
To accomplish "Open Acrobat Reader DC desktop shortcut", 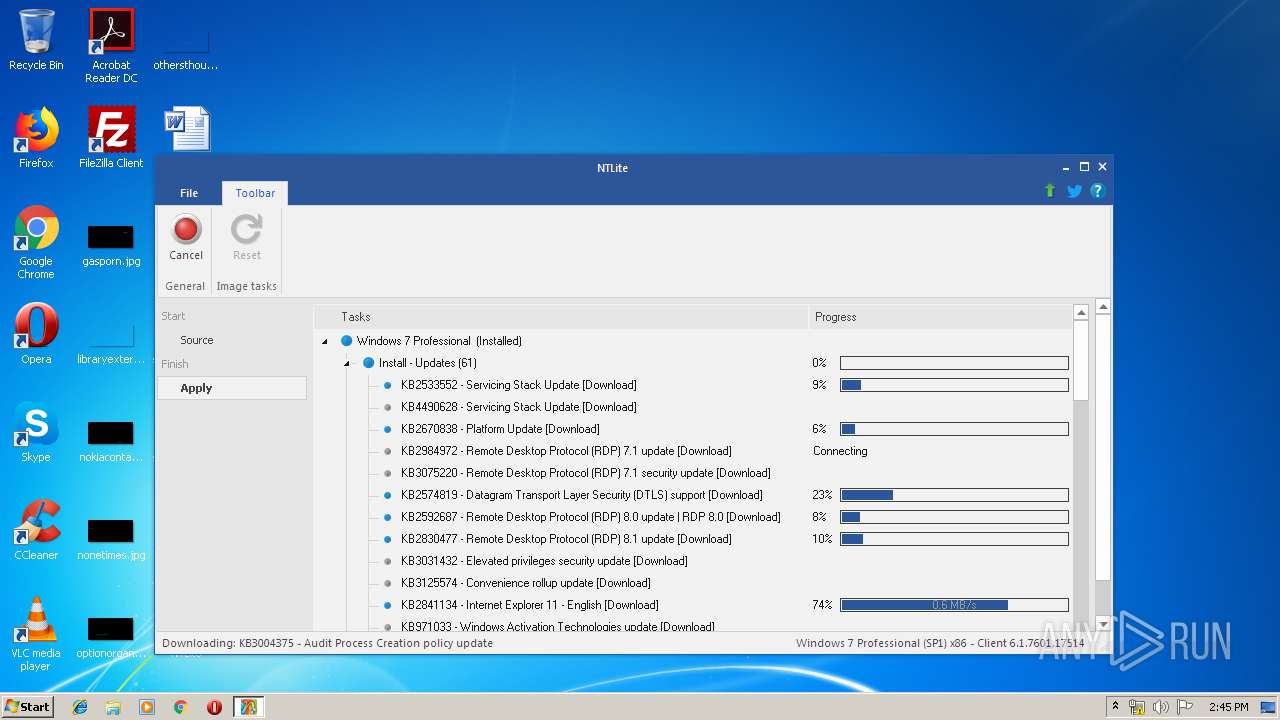I will (x=111, y=46).
